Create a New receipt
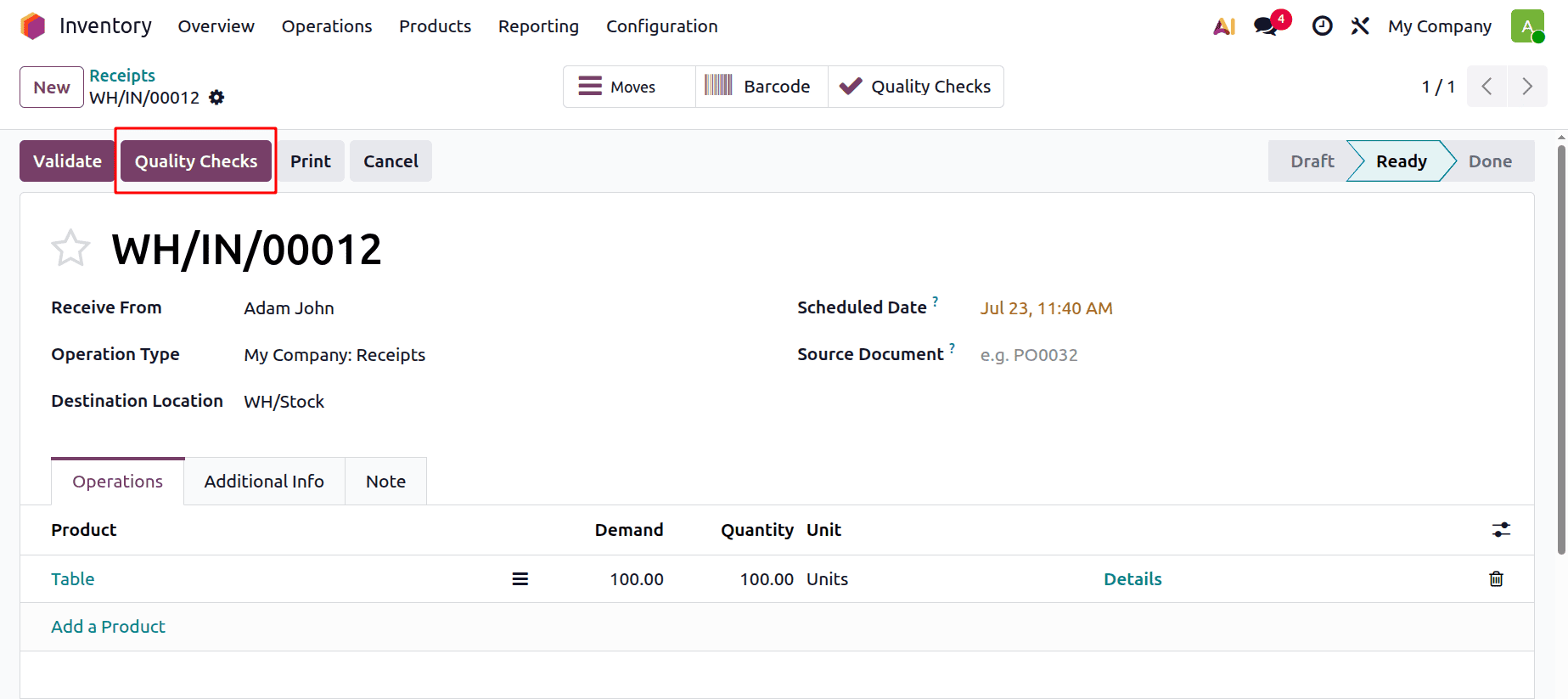Viewport: 1568px width, 699px height. coord(52,87)
